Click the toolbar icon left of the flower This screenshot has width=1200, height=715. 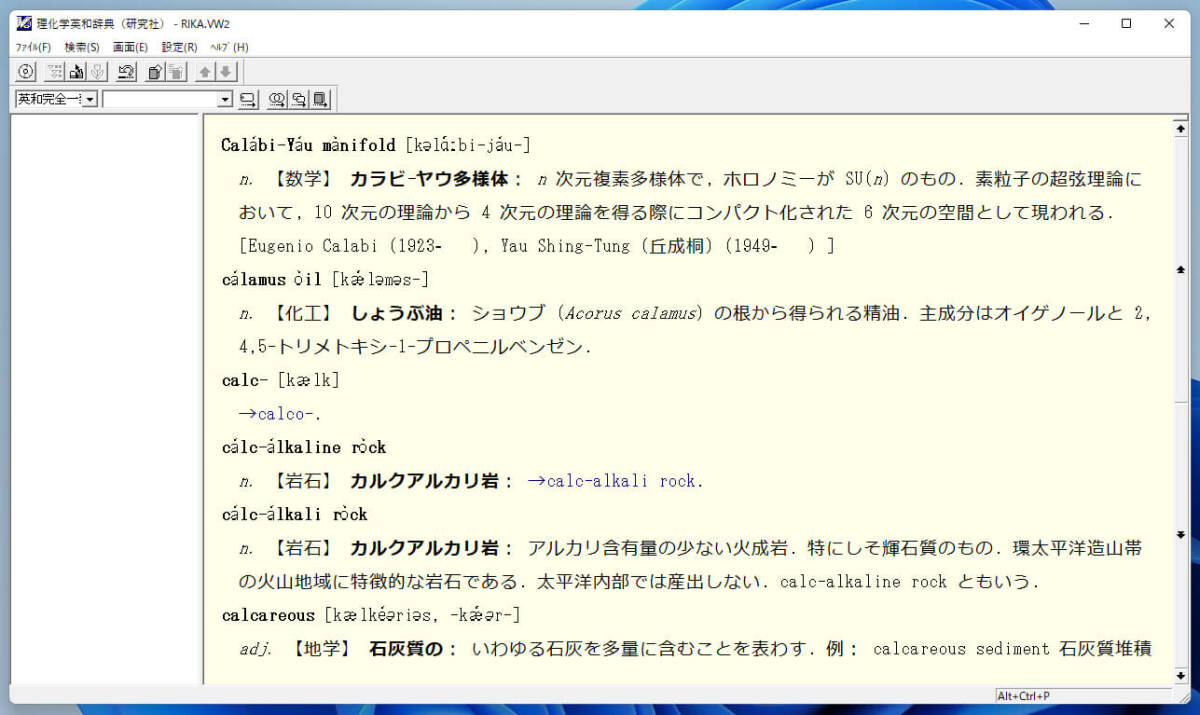click(x=77, y=71)
